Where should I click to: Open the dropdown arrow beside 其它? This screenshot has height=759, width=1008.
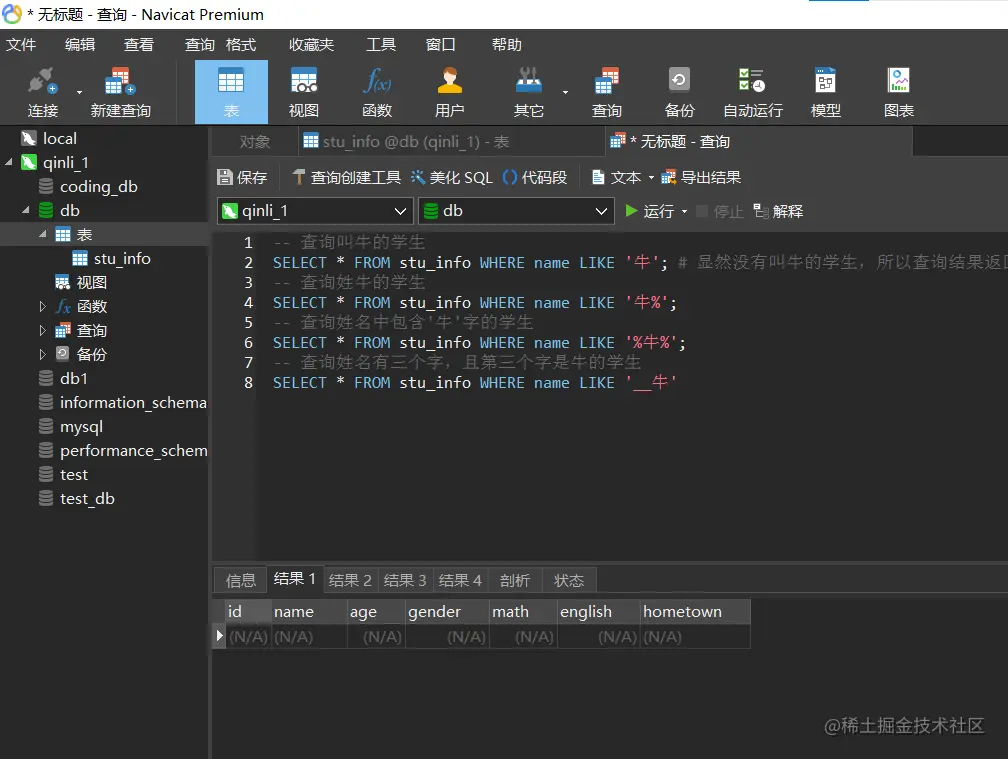[x=565, y=93]
